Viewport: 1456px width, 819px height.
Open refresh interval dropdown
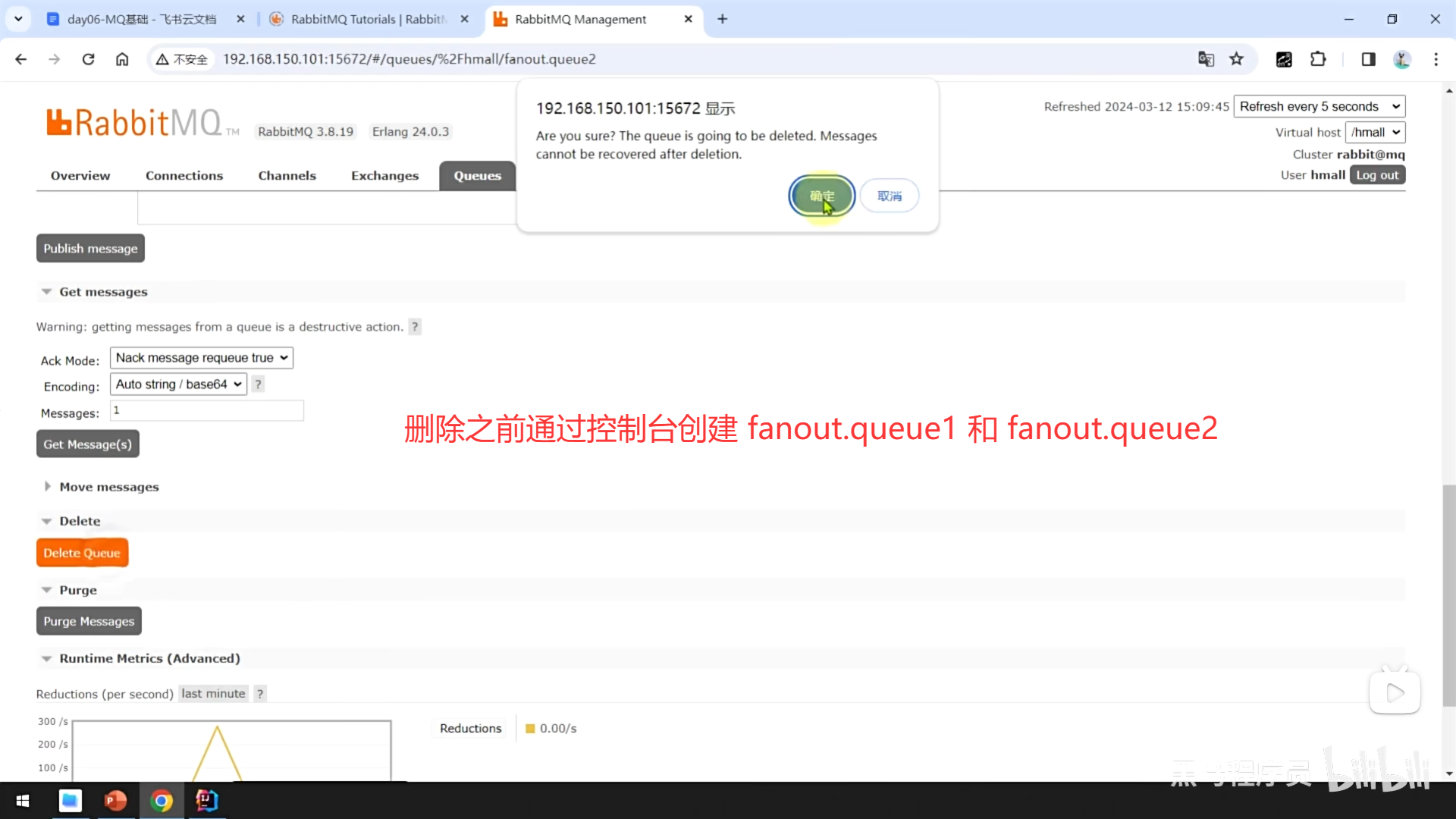point(1319,107)
